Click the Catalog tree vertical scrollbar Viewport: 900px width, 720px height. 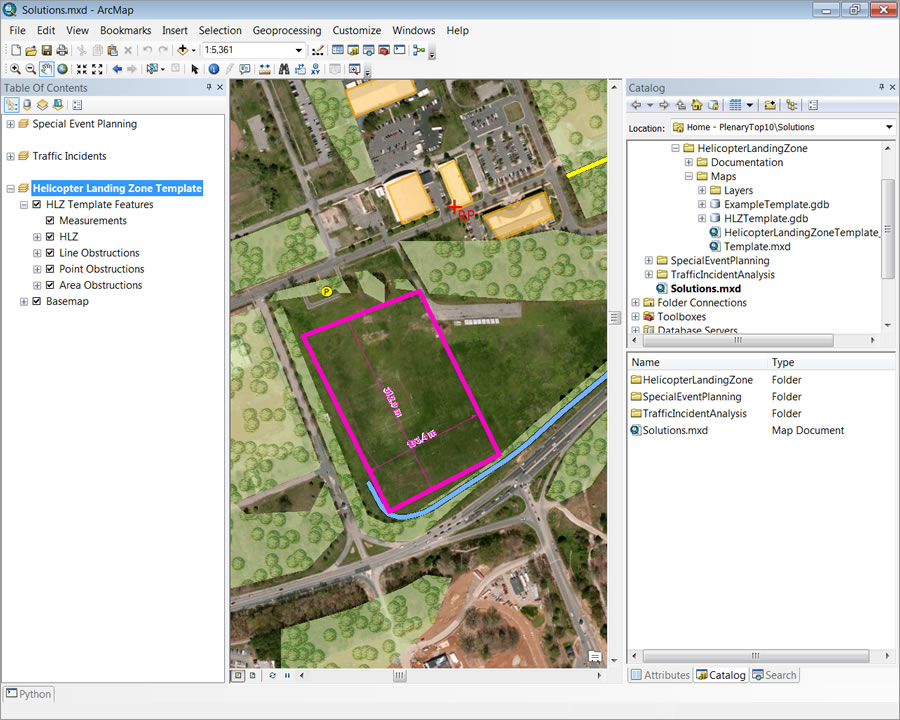[x=888, y=230]
